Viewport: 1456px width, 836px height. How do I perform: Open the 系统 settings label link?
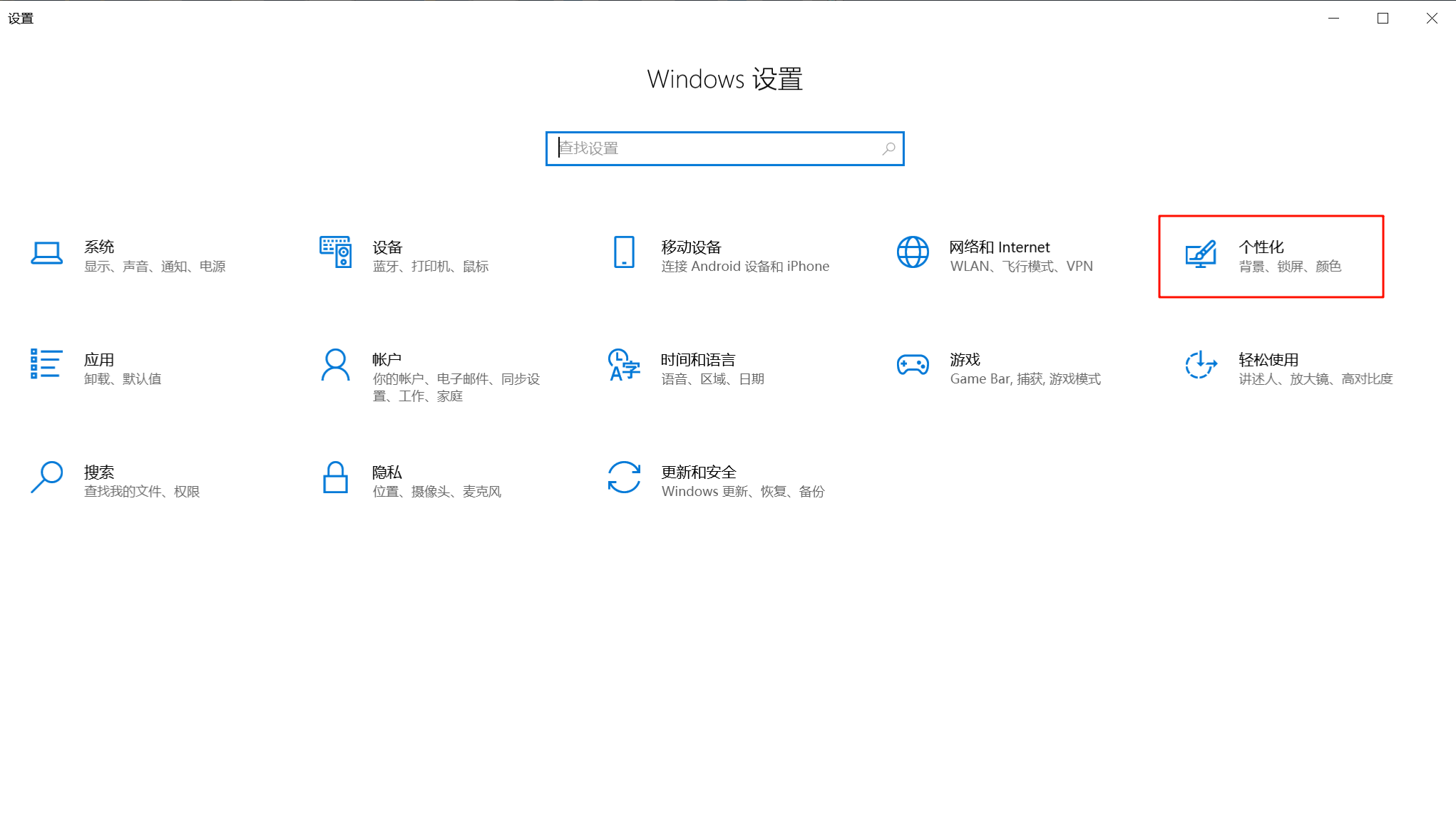[99, 247]
